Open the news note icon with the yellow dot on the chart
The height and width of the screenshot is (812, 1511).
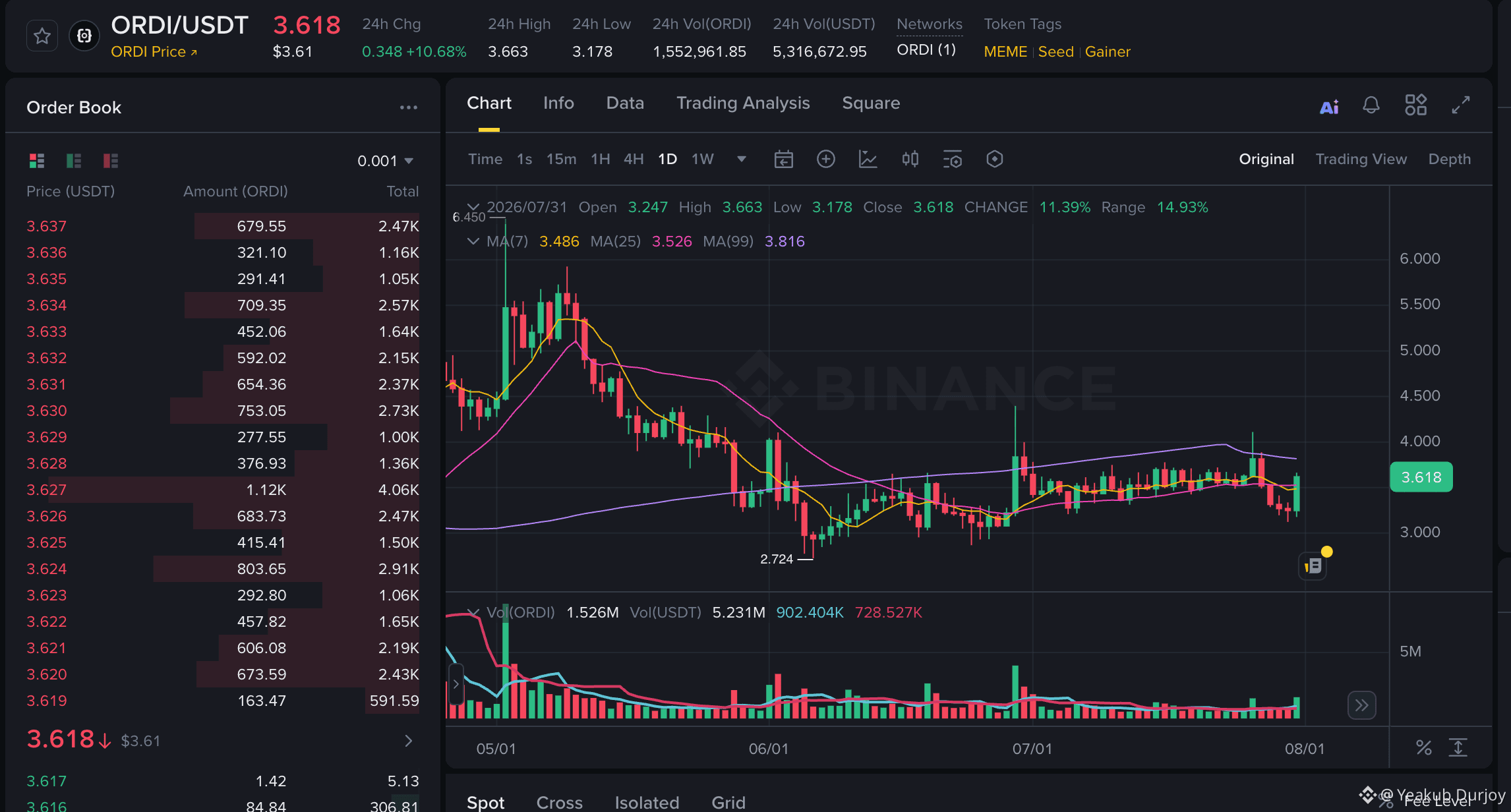pos(1313,565)
